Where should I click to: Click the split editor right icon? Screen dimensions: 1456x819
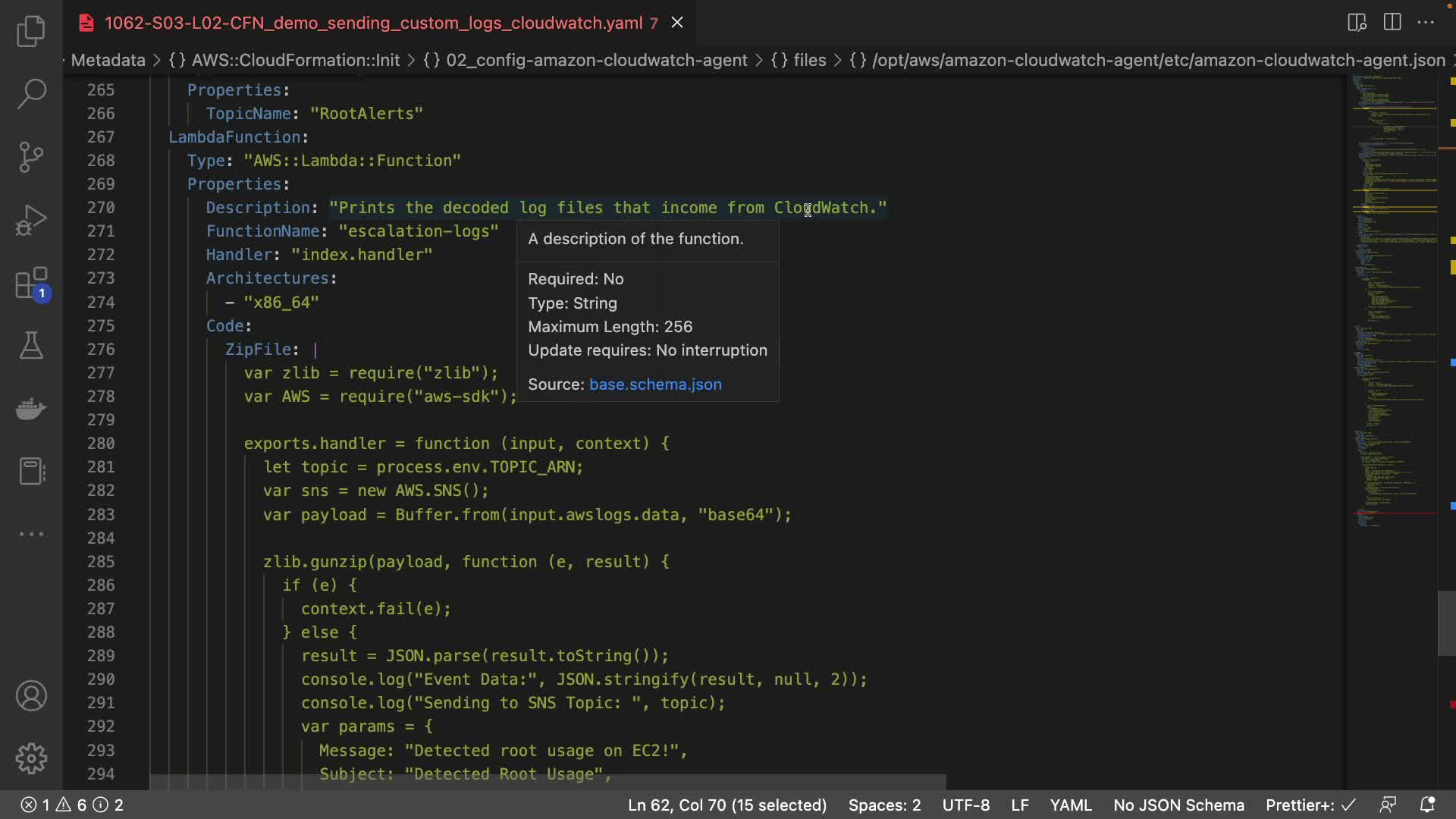(x=1392, y=22)
